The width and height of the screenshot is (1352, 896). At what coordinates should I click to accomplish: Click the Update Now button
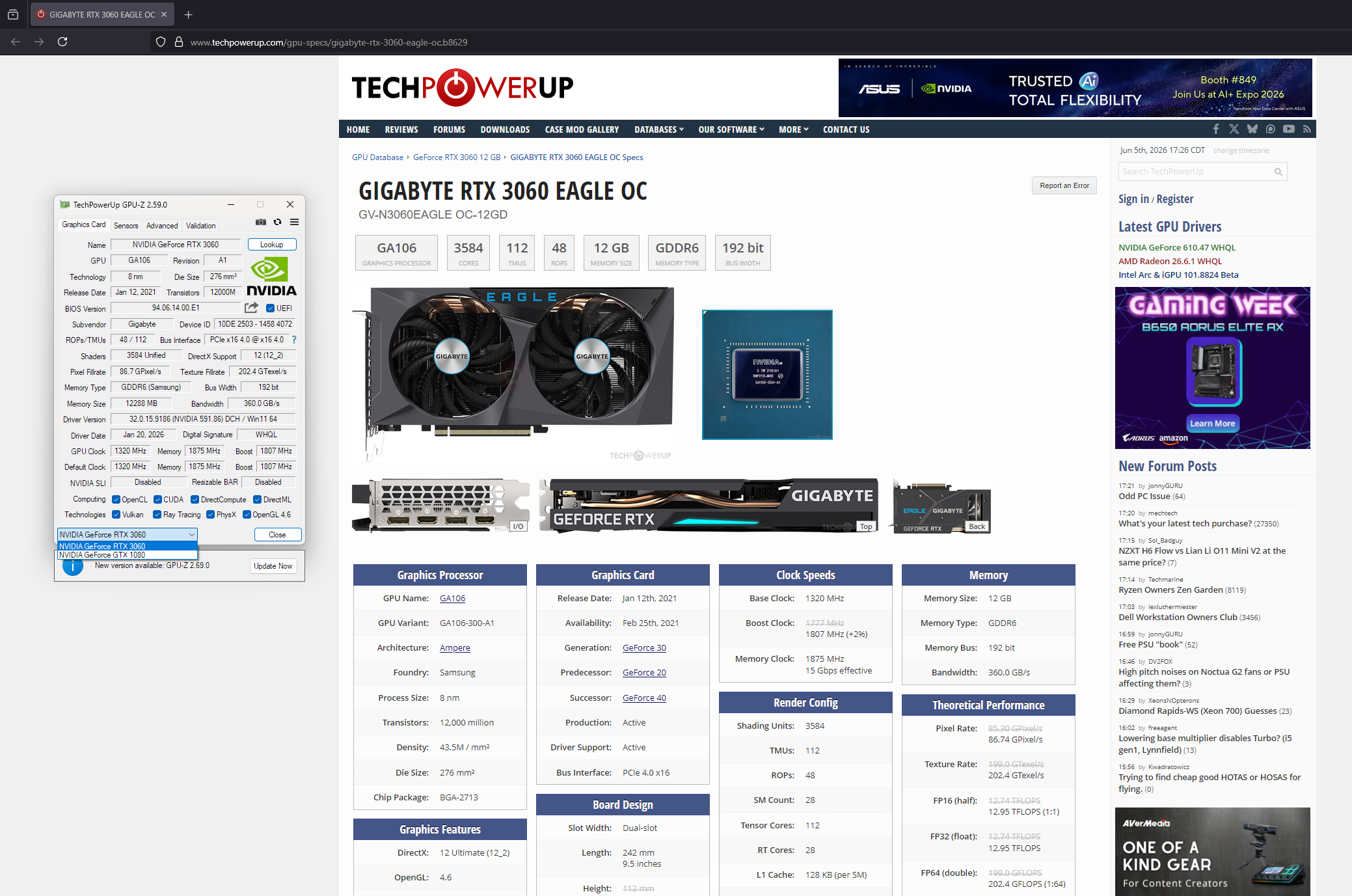[x=273, y=566]
